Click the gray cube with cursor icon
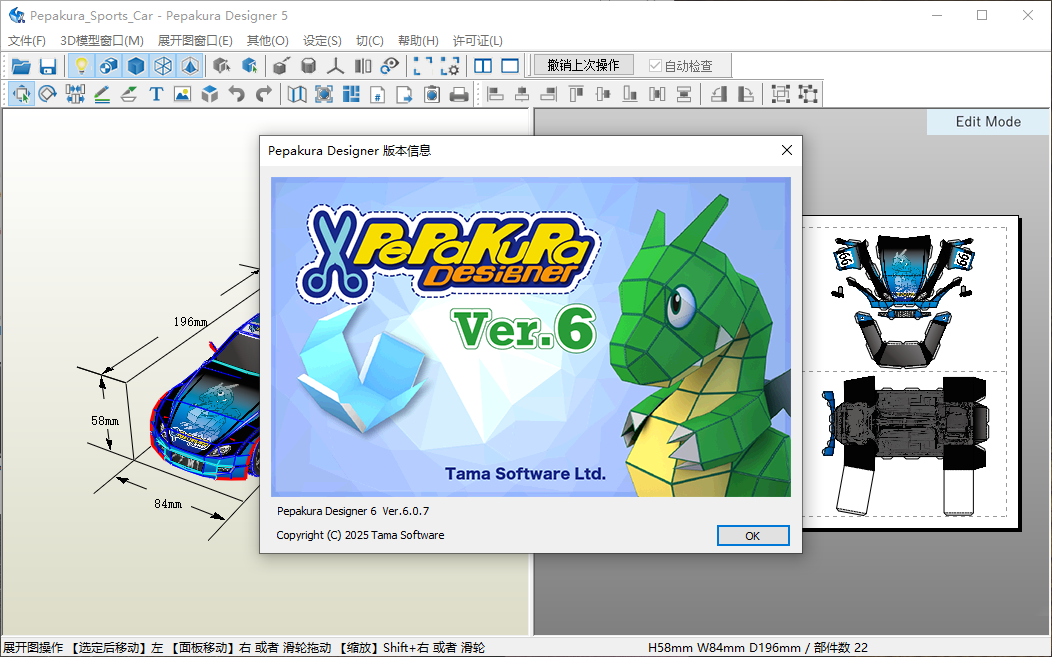The image size is (1052, 657). pyautogui.click(x=221, y=66)
